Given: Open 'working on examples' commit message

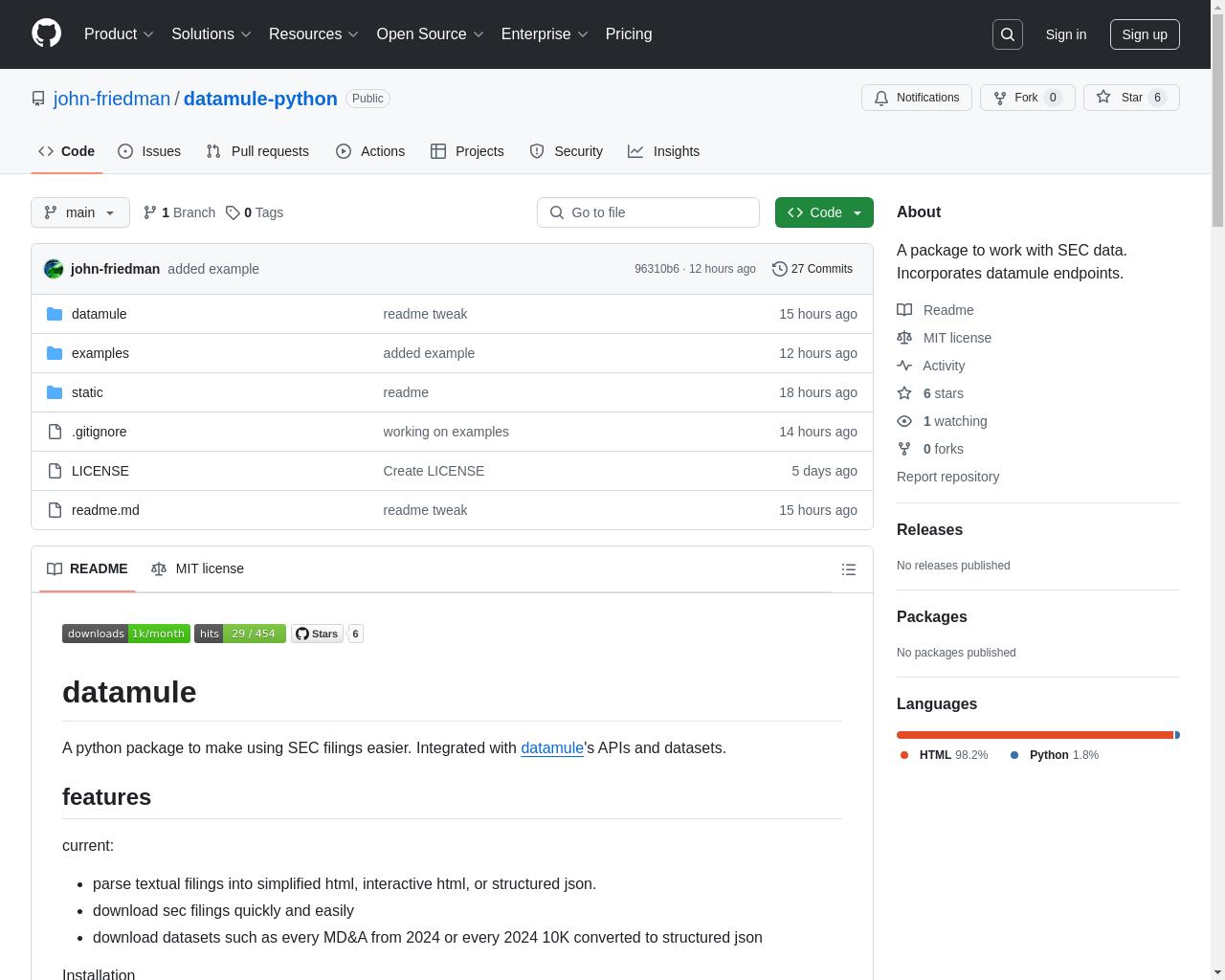Looking at the screenshot, I should (x=446, y=432).
